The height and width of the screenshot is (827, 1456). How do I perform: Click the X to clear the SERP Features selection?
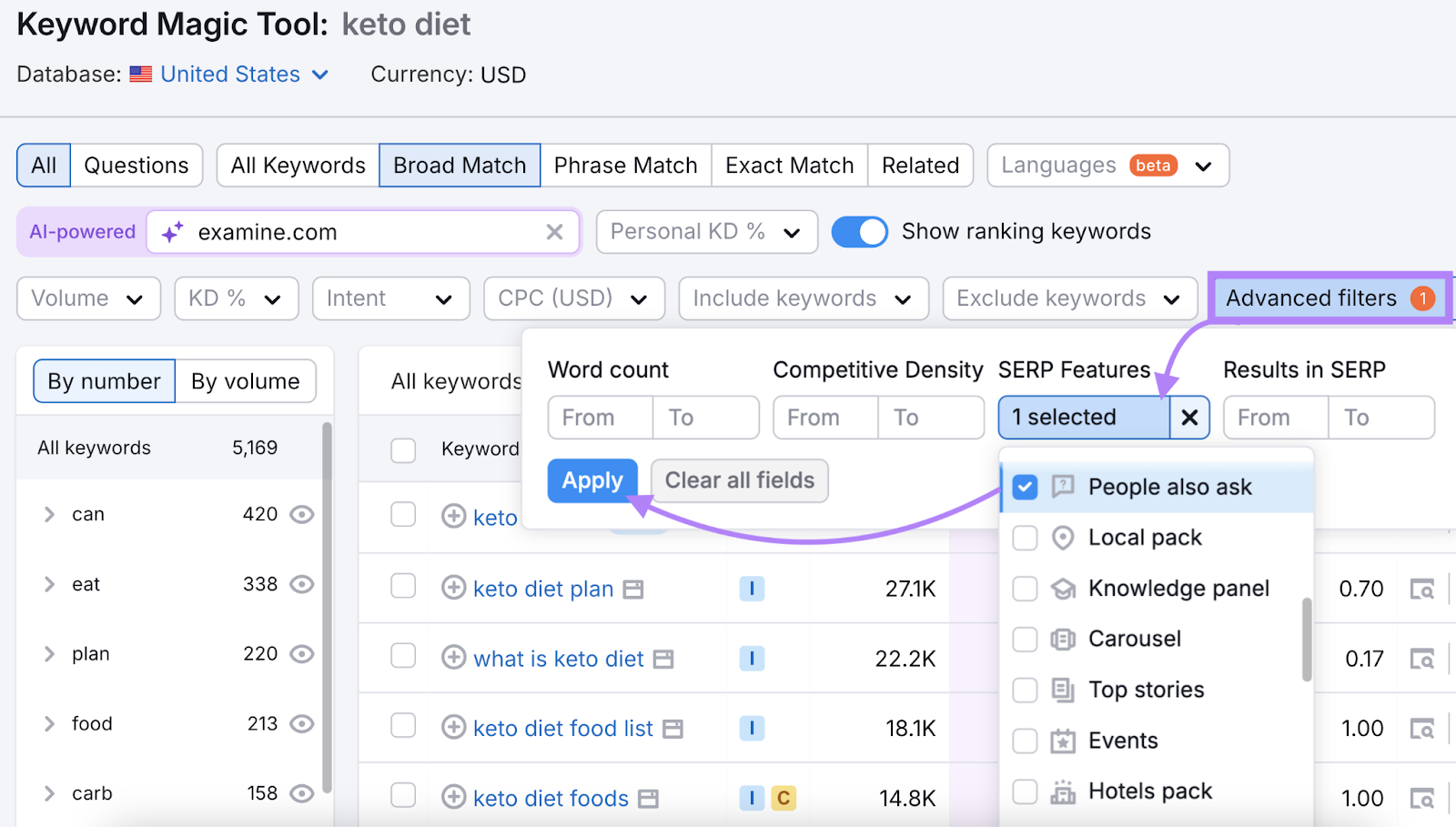(1188, 417)
